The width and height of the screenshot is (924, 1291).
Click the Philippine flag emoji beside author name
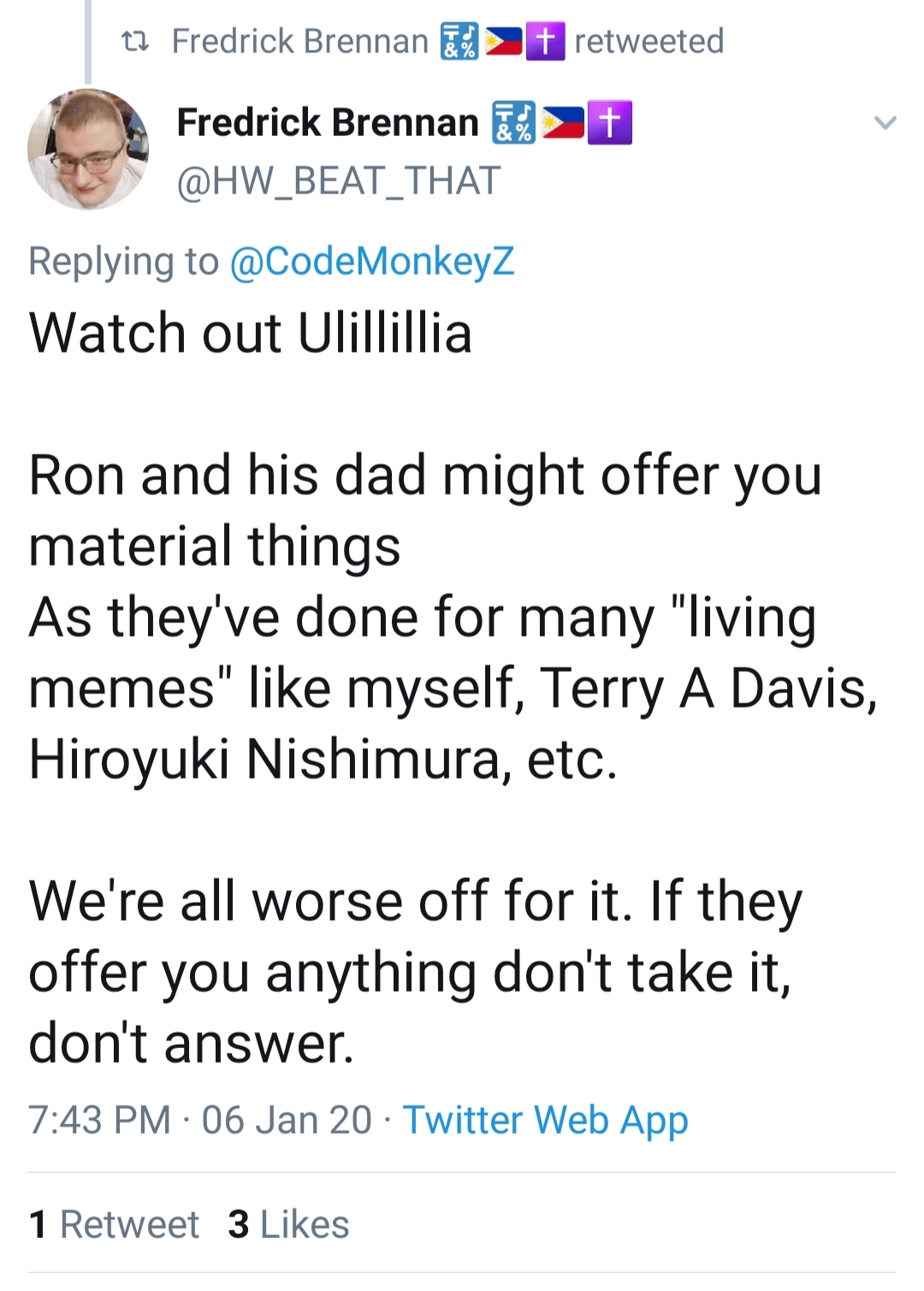[564, 123]
